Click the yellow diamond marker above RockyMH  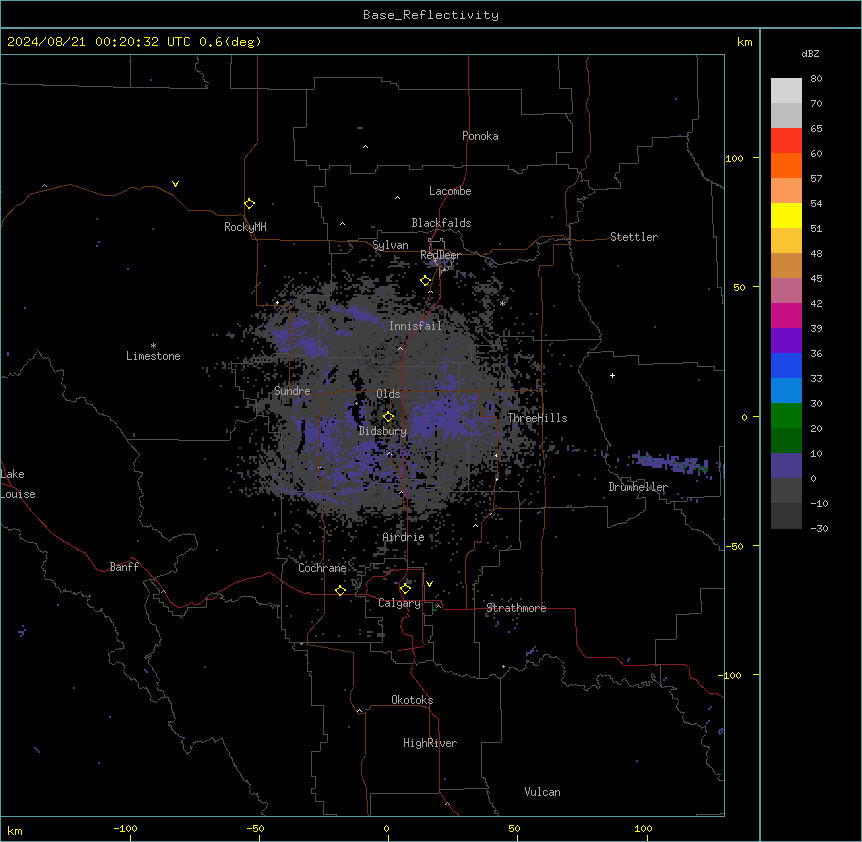(x=250, y=204)
